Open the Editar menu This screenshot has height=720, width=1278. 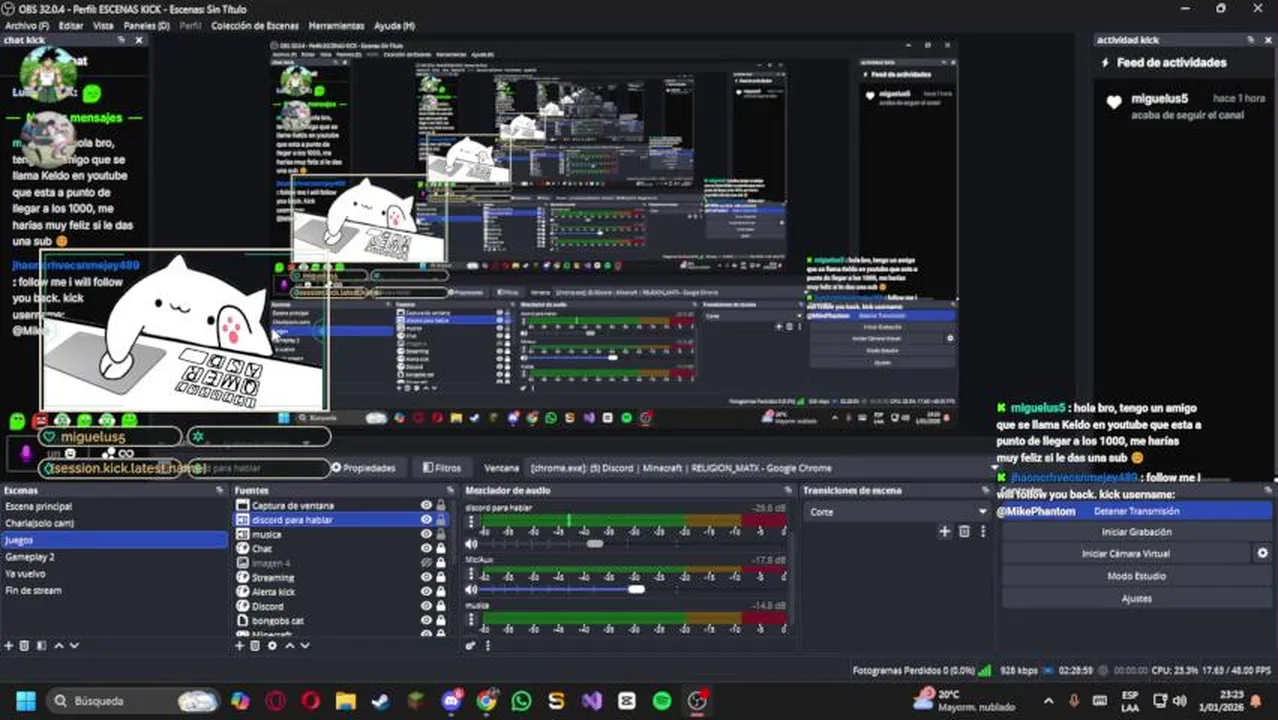(x=71, y=25)
